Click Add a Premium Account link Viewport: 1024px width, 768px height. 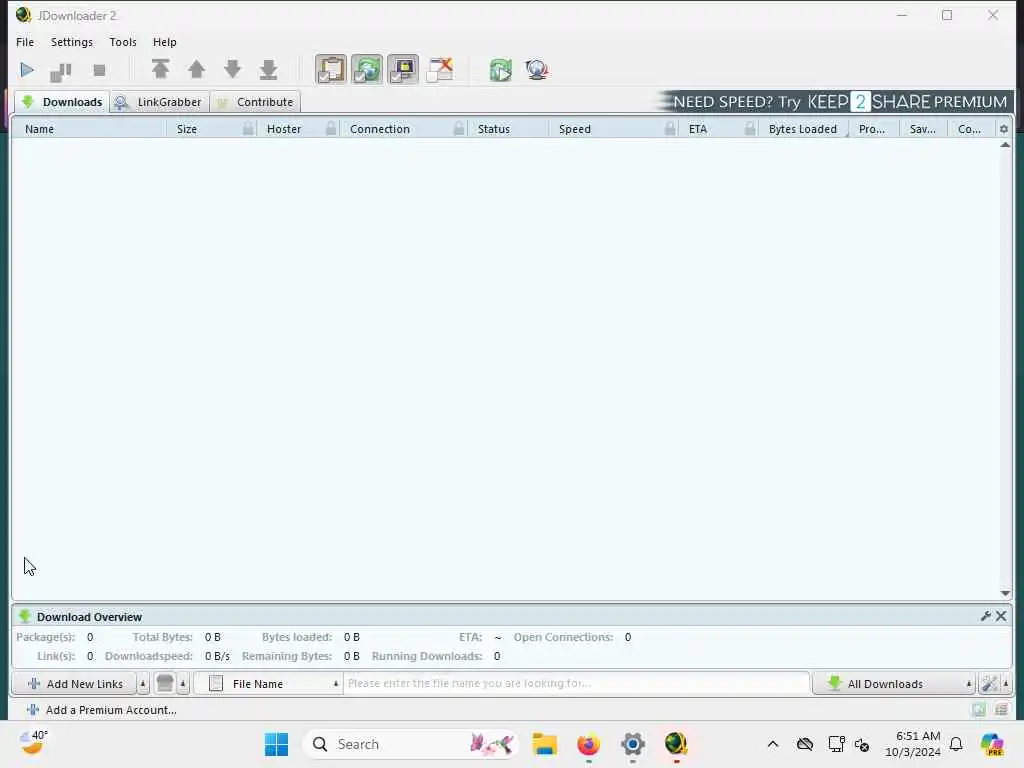pyautogui.click(x=102, y=710)
